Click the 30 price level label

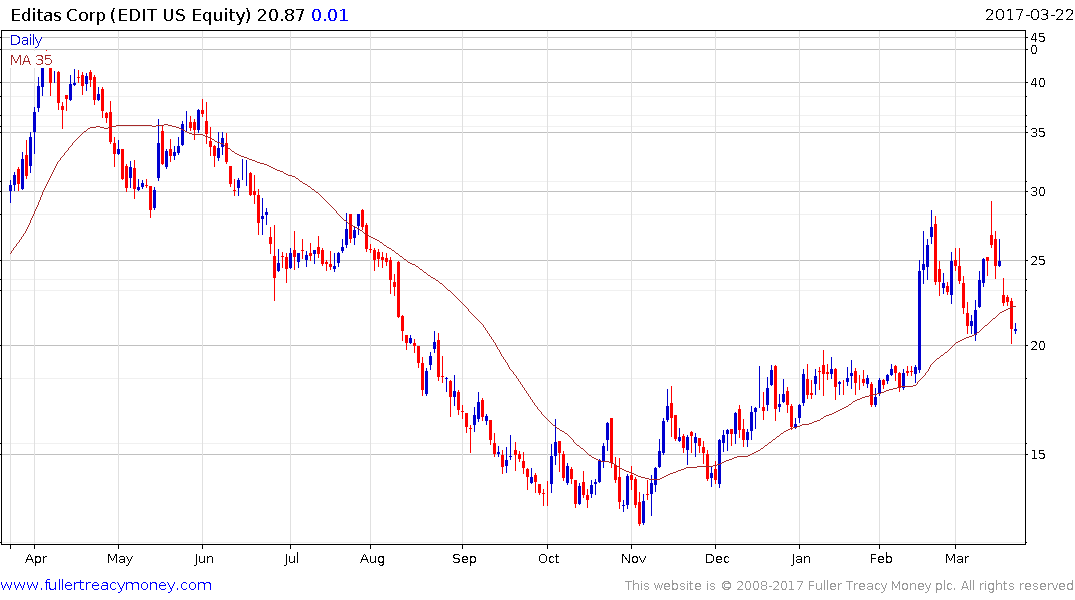(1038, 192)
